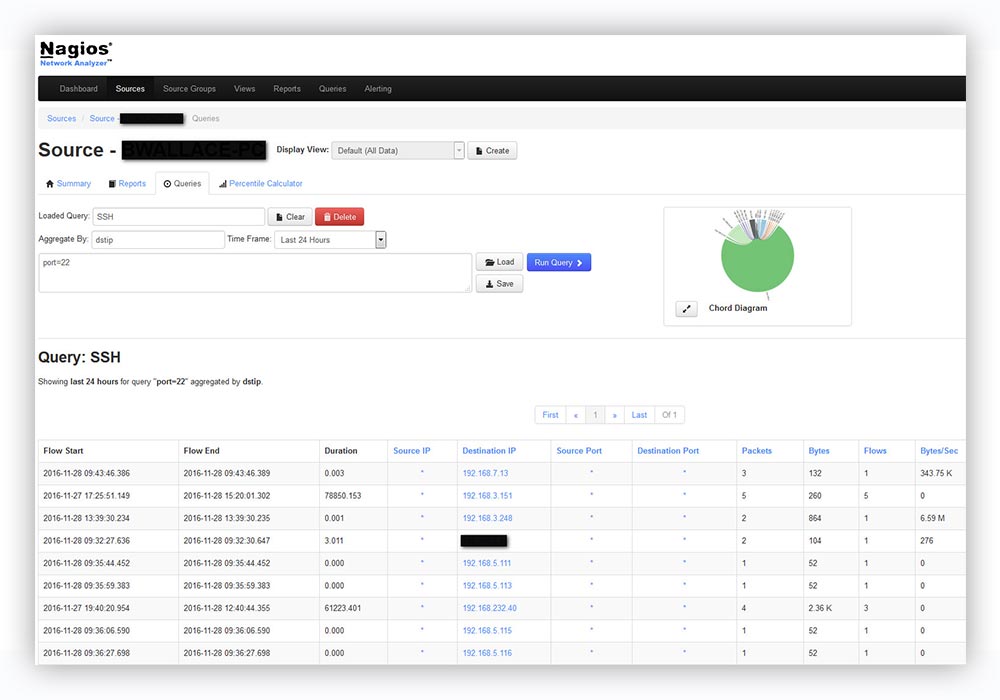Viewport: 1000px width, 700px height.
Task: Click the Sources breadcrumb link
Action: point(61,119)
